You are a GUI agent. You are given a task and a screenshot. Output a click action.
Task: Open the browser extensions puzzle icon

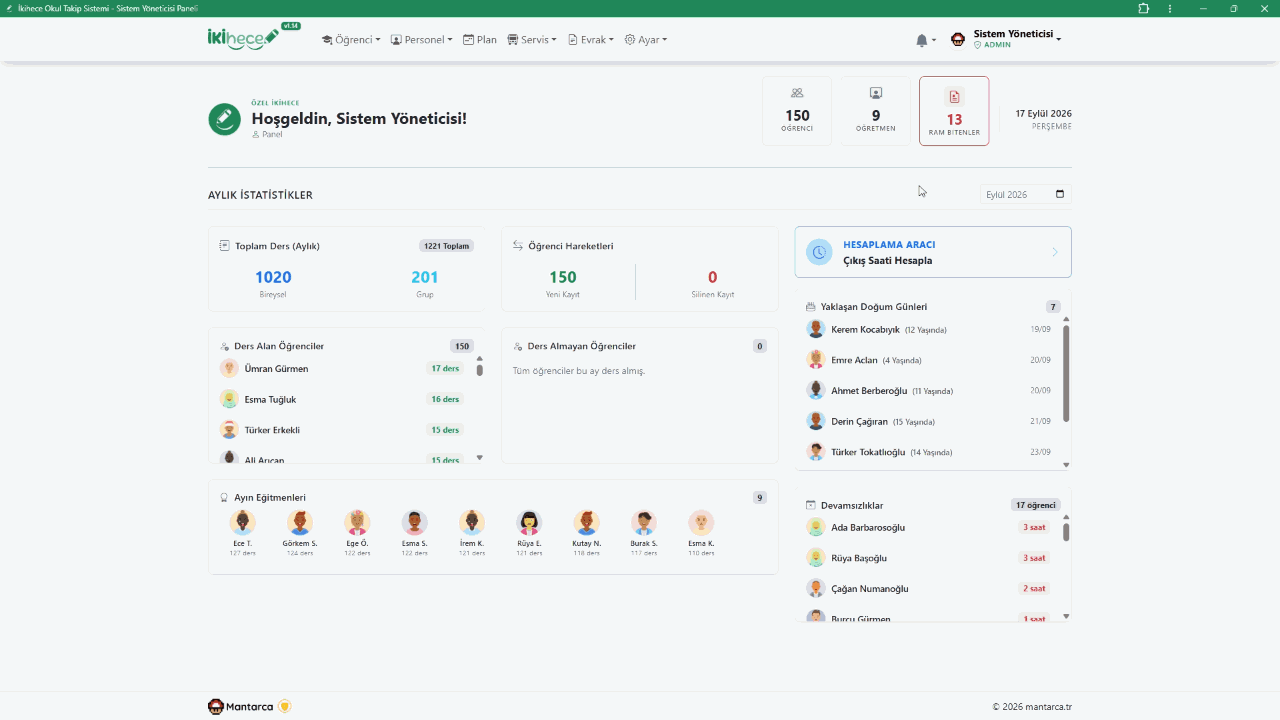pyautogui.click(x=1143, y=8)
